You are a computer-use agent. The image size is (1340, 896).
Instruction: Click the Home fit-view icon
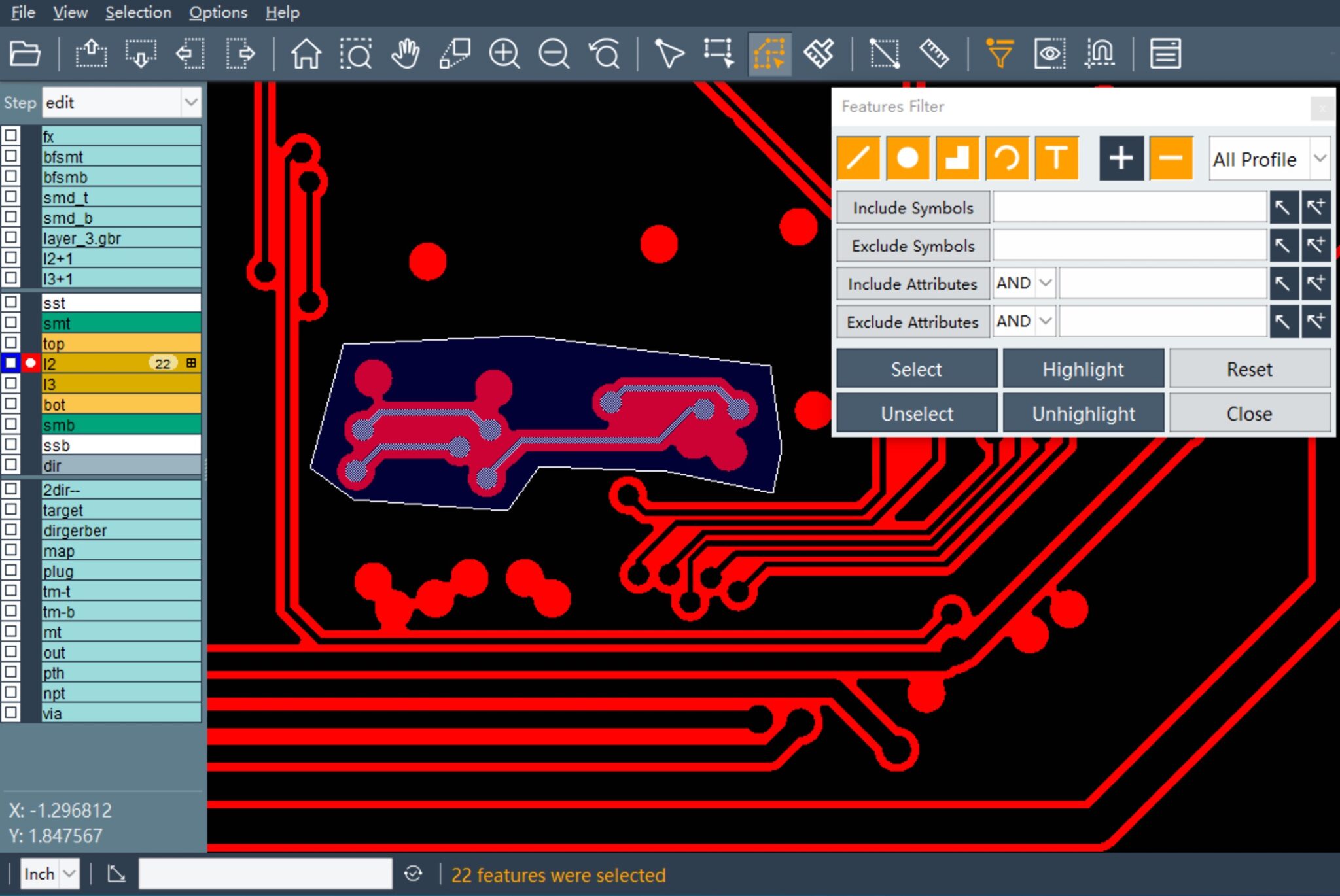[305, 54]
